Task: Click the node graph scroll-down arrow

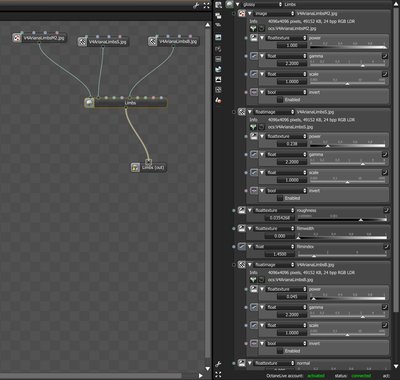Action: pyautogui.click(x=208, y=369)
